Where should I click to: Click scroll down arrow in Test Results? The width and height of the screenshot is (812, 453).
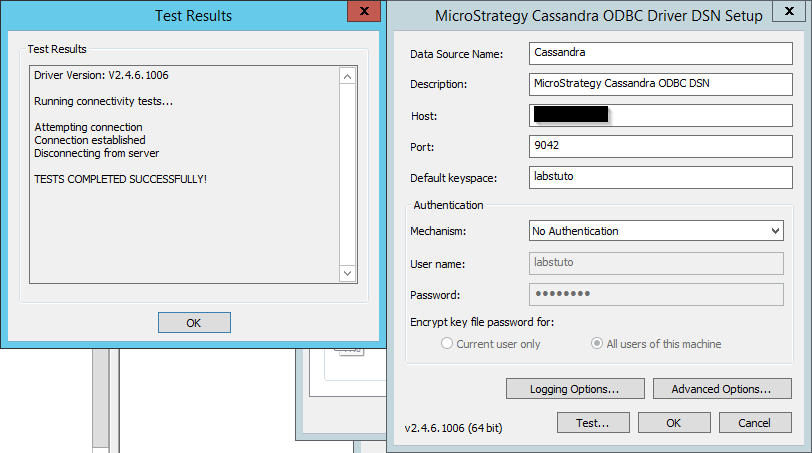[348, 273]
